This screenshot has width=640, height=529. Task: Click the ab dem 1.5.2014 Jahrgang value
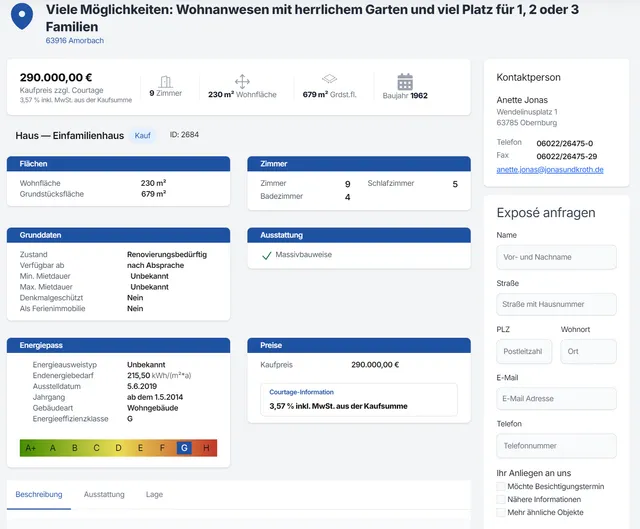155,397
